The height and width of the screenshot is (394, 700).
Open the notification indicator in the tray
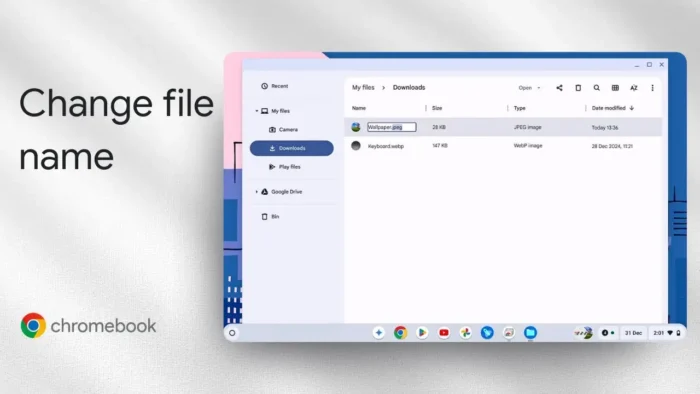(x=608, y=333)
